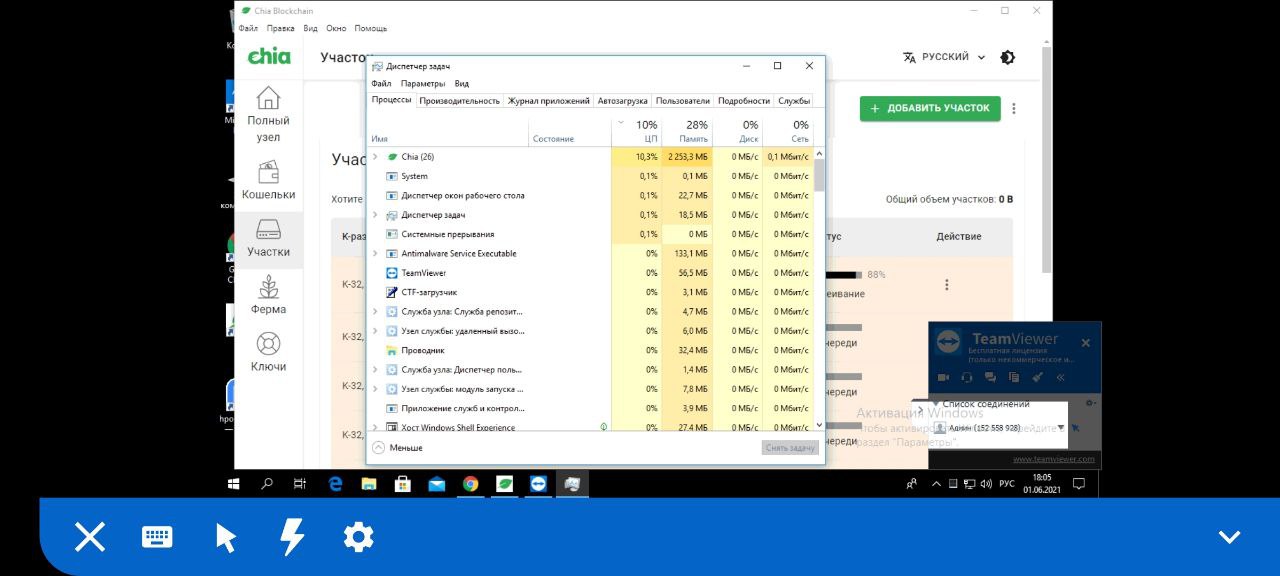Open the Ключи section in Chia

click(x=268, y=353)
